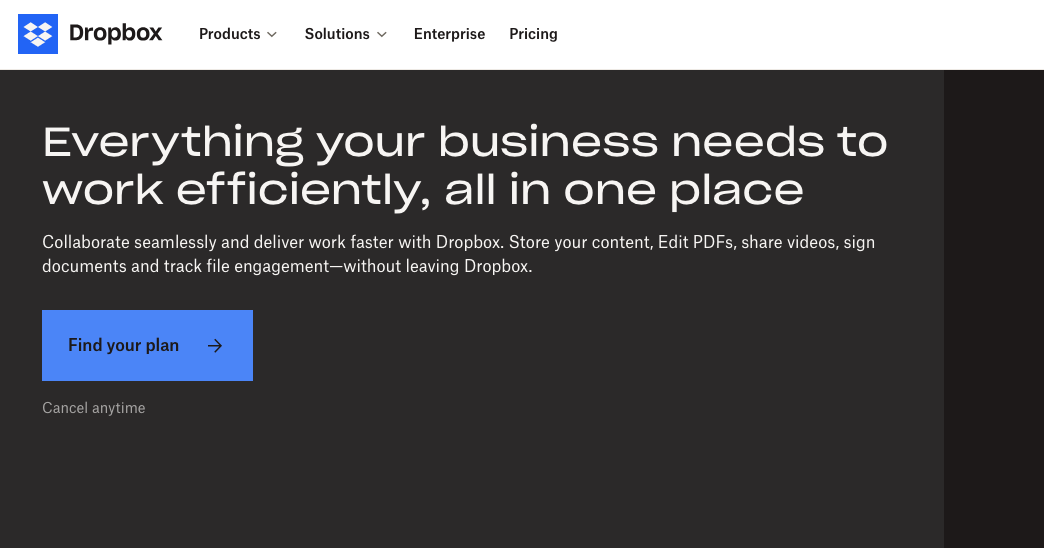Click the Find your plan button

tap(147, 346)
